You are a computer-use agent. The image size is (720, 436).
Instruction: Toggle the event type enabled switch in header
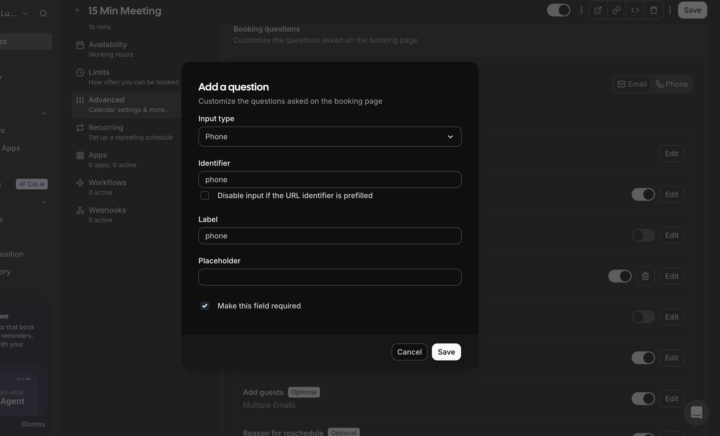point(559,10)
